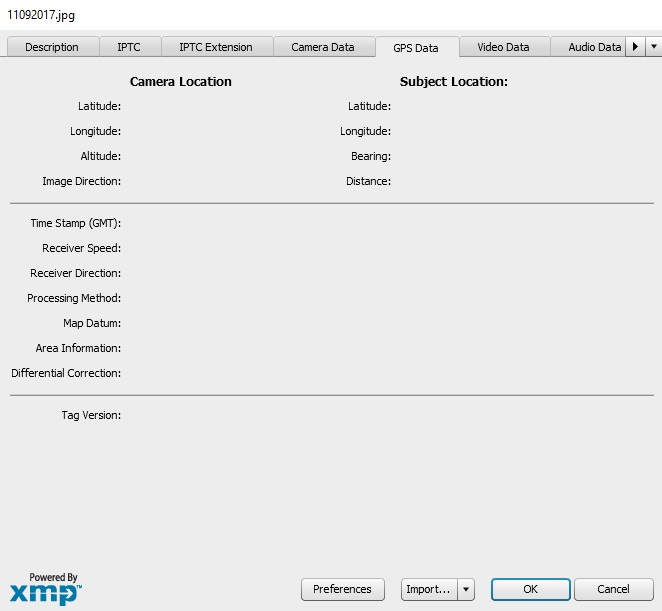Click the Camera Location heading
Screen dimensions: 662x611
(x=180, y=82)
